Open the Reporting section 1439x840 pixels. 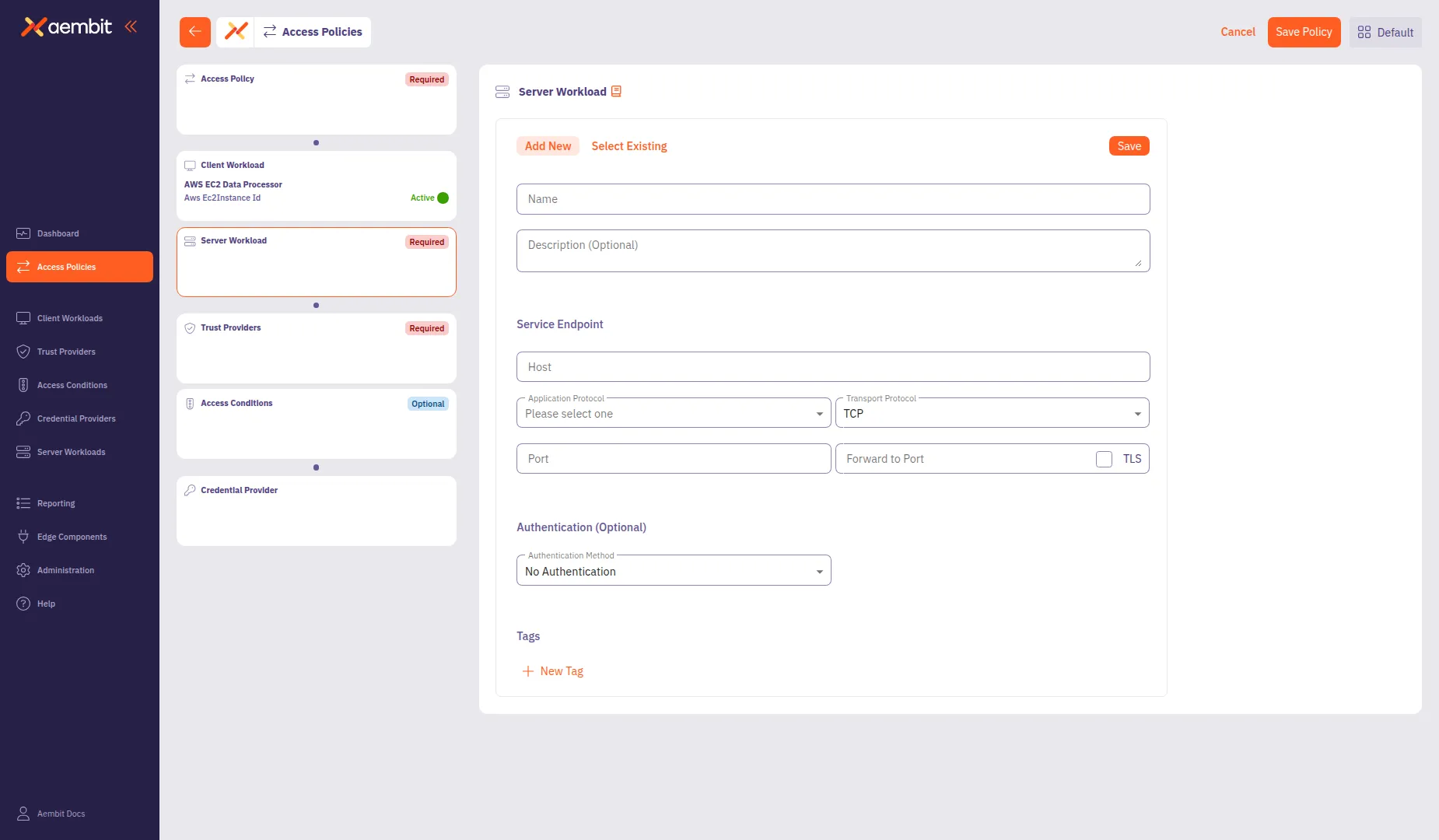(x=55, y=503)
